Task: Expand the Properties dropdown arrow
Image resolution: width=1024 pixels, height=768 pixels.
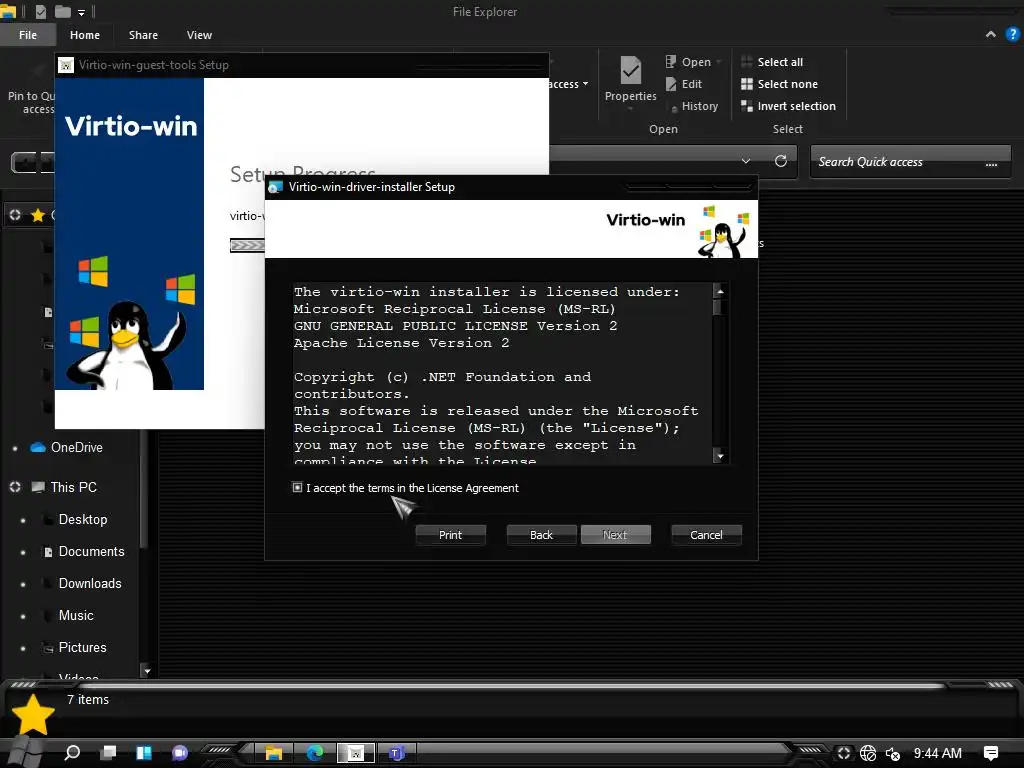Action: point(631,109)
